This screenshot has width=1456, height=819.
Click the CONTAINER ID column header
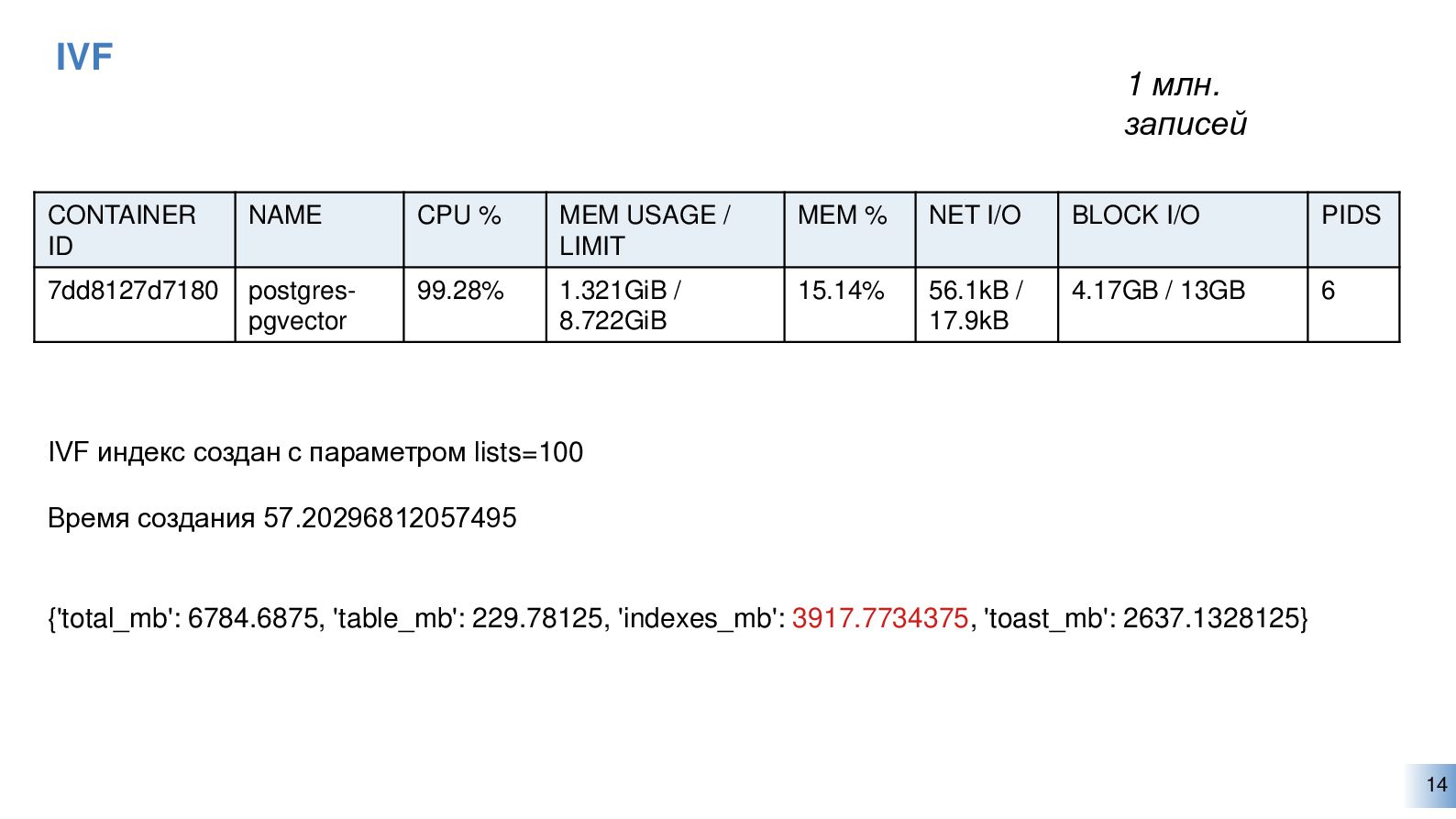(x=135, y=230)
